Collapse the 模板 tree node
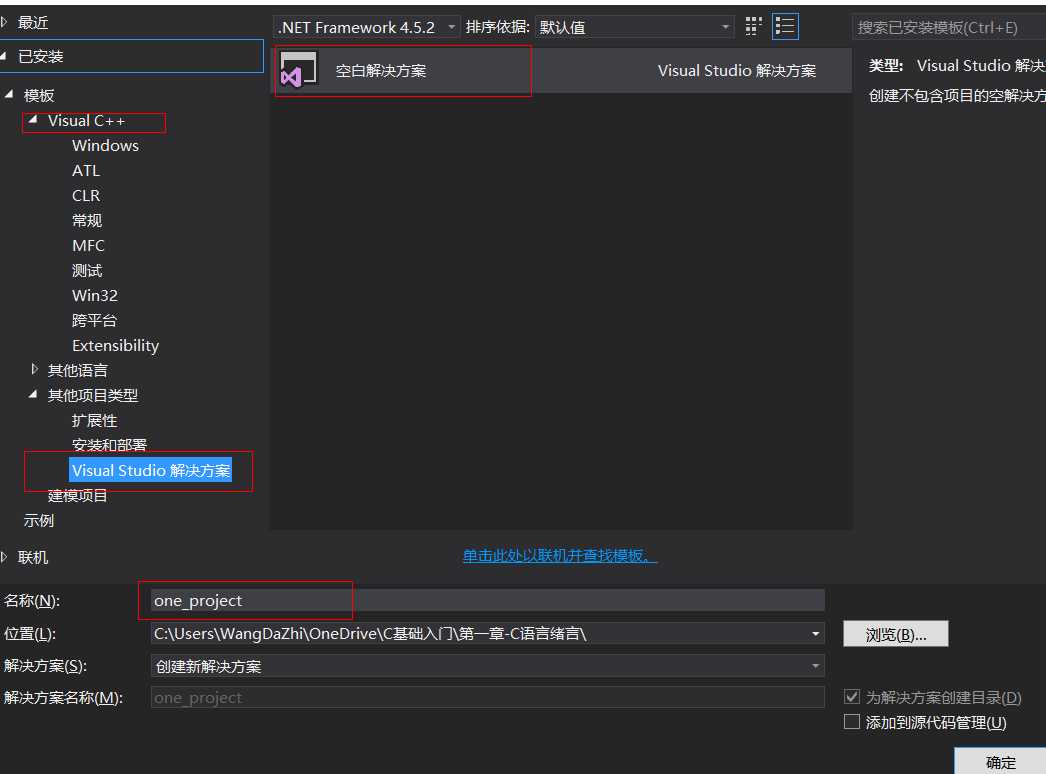 [x=9, y=95]
